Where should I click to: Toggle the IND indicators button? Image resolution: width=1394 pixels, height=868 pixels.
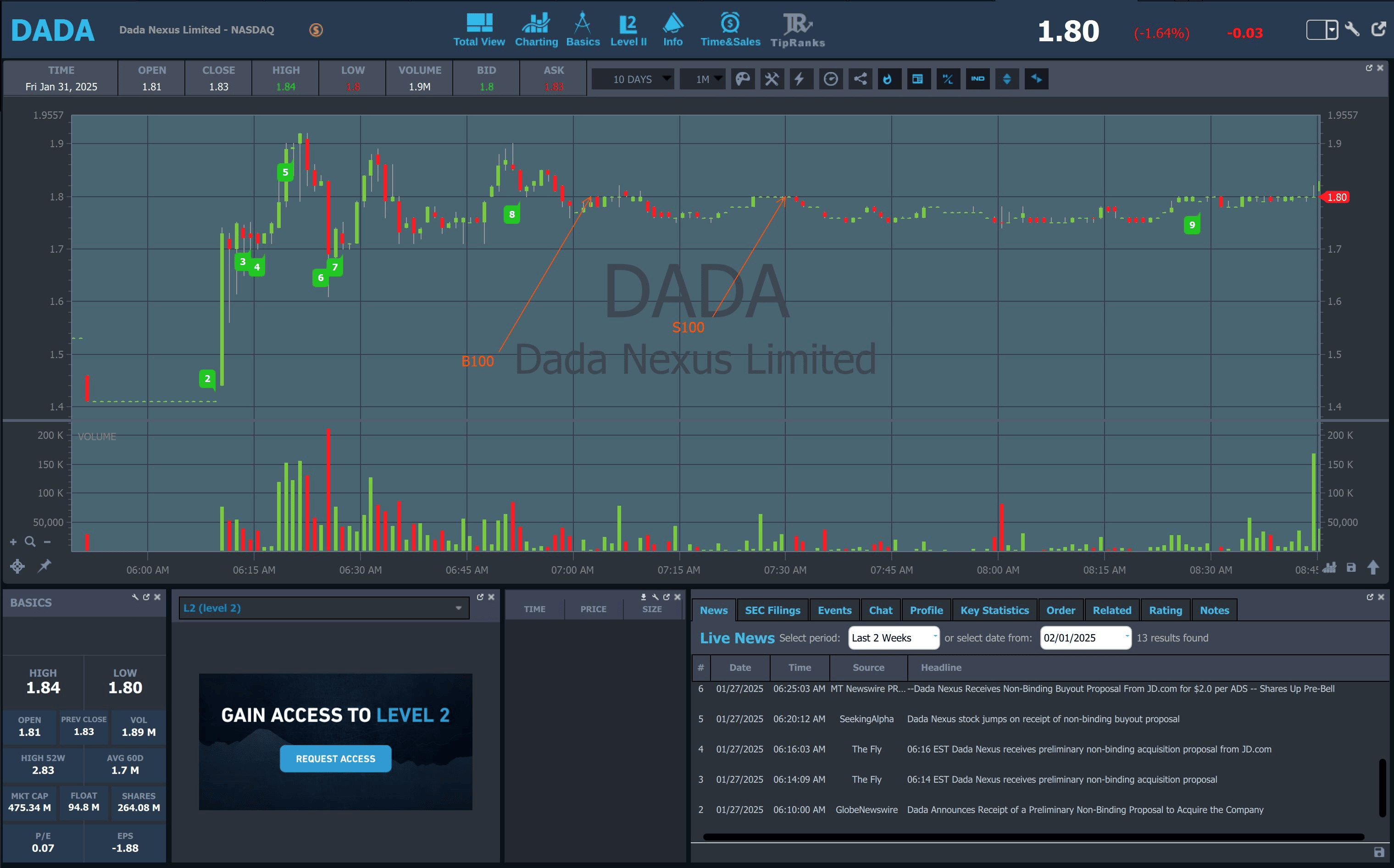tap(977, 79)
